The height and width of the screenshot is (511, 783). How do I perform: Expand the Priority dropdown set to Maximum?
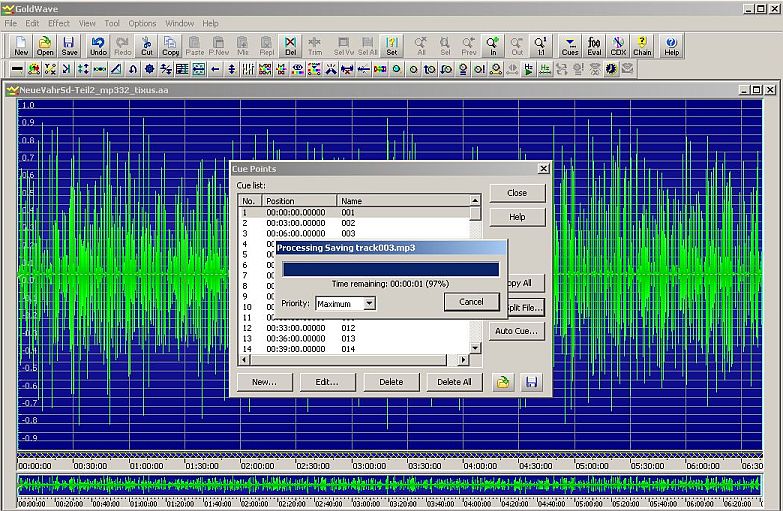tap(369, 303)
